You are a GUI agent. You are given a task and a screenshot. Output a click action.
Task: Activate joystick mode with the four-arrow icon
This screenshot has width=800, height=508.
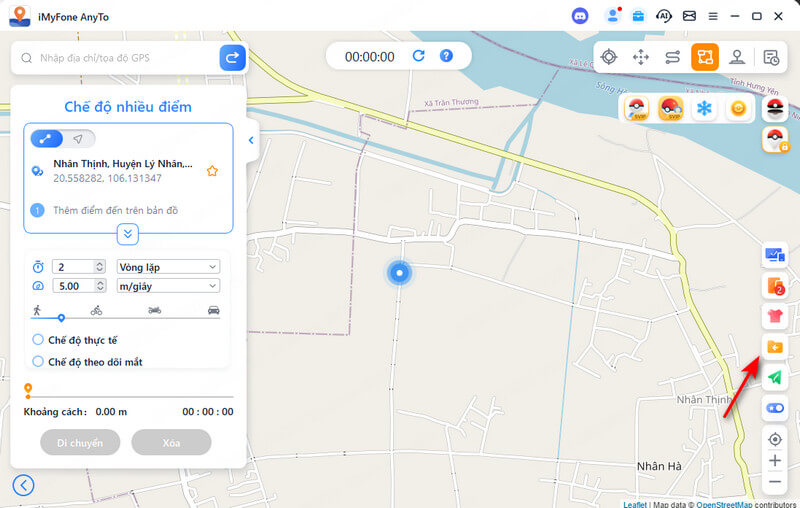pyautogui.click(x=641, y=57)
